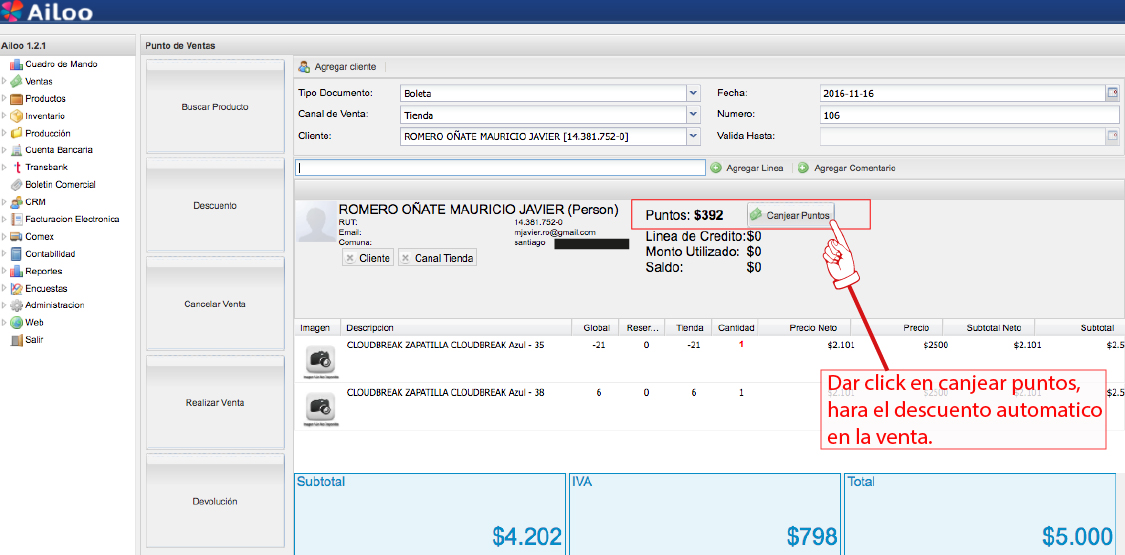This screenshot has width=1125, height=555.
Task: Select Boletin Comercial in the sidebar
Action: pos(60,184)
